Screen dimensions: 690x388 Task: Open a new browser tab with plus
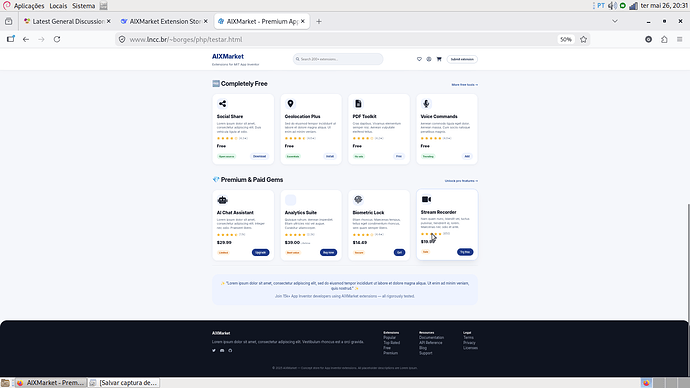coord(319,21)
